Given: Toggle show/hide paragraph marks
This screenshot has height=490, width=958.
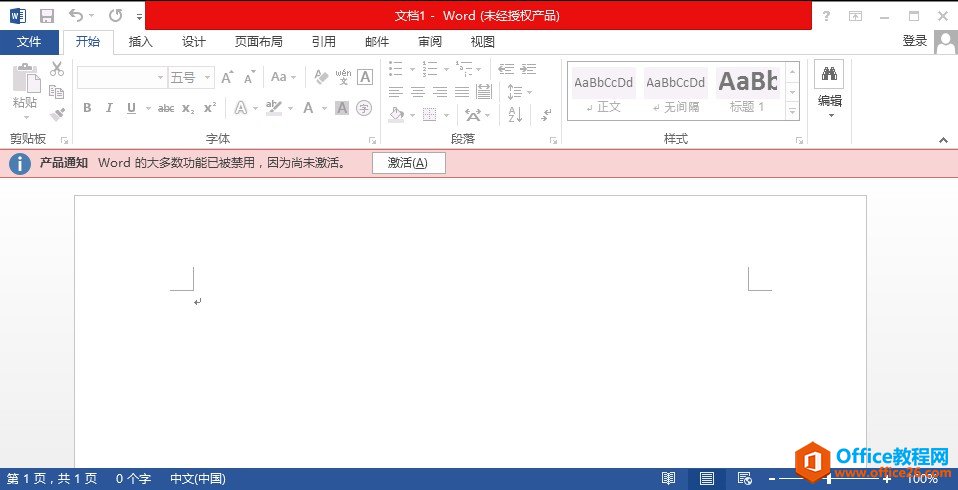Looking at the screenshot, I should [546, 114].
